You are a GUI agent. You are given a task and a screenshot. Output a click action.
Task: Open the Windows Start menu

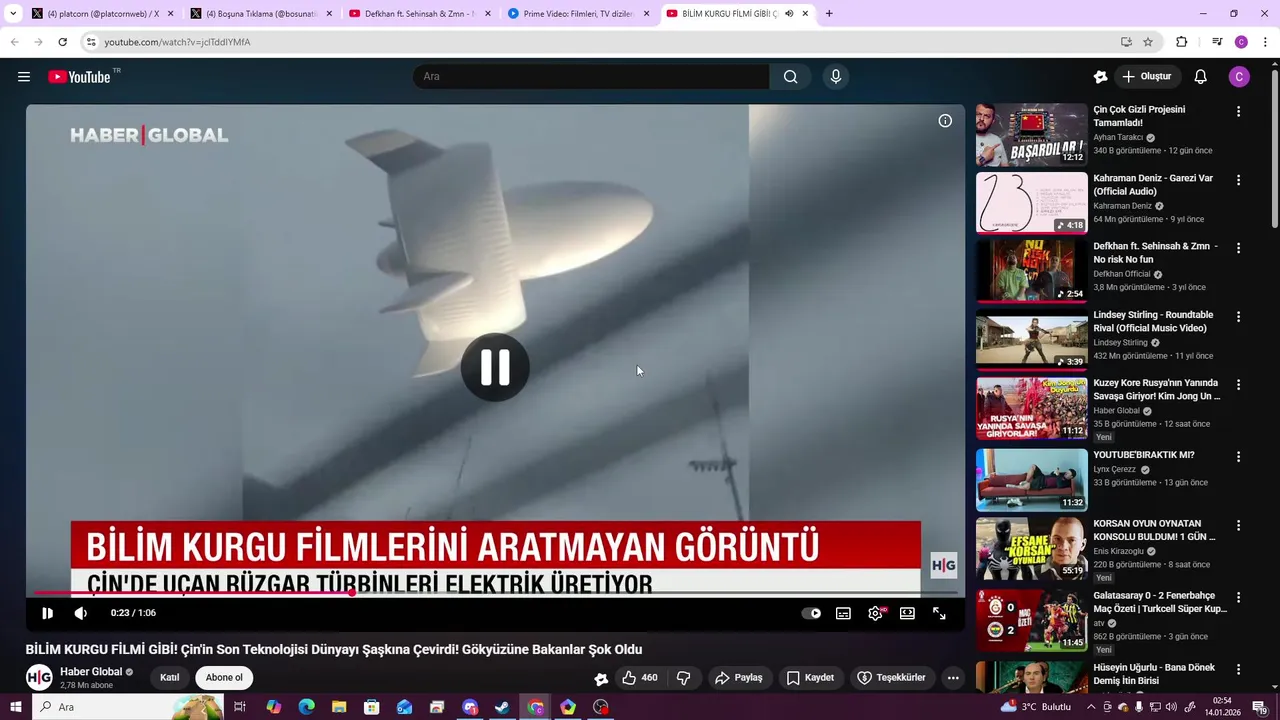coord(16,707)
